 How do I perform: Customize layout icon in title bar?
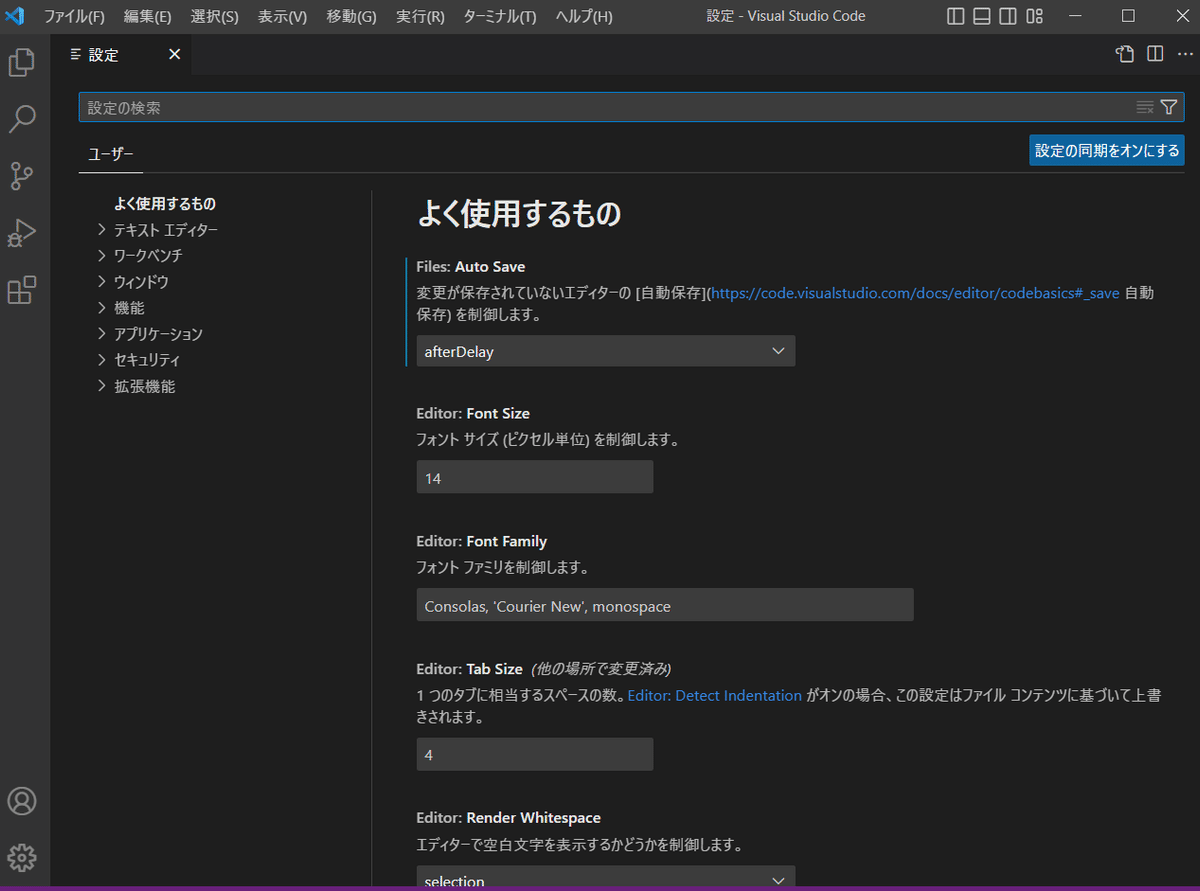point(1035,16)
